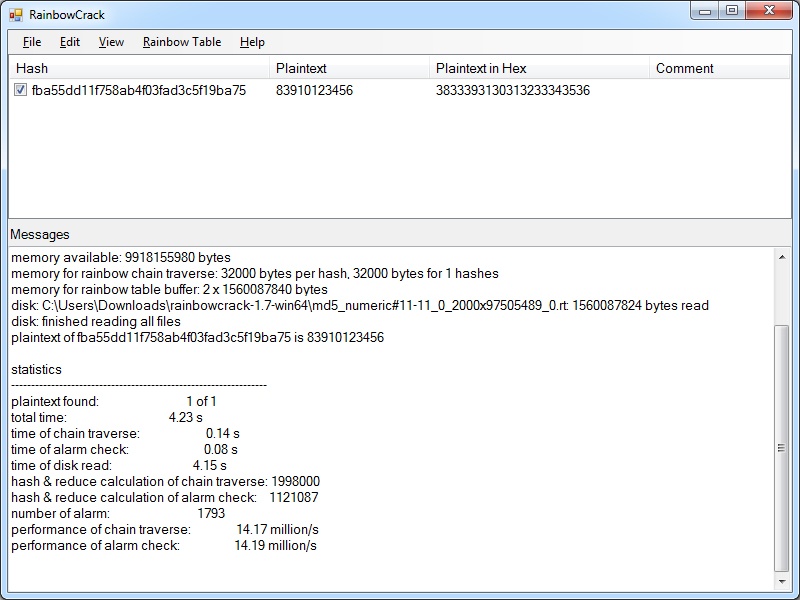Sort by the Hash column header
800x600 pixels.
click(139, 68)
